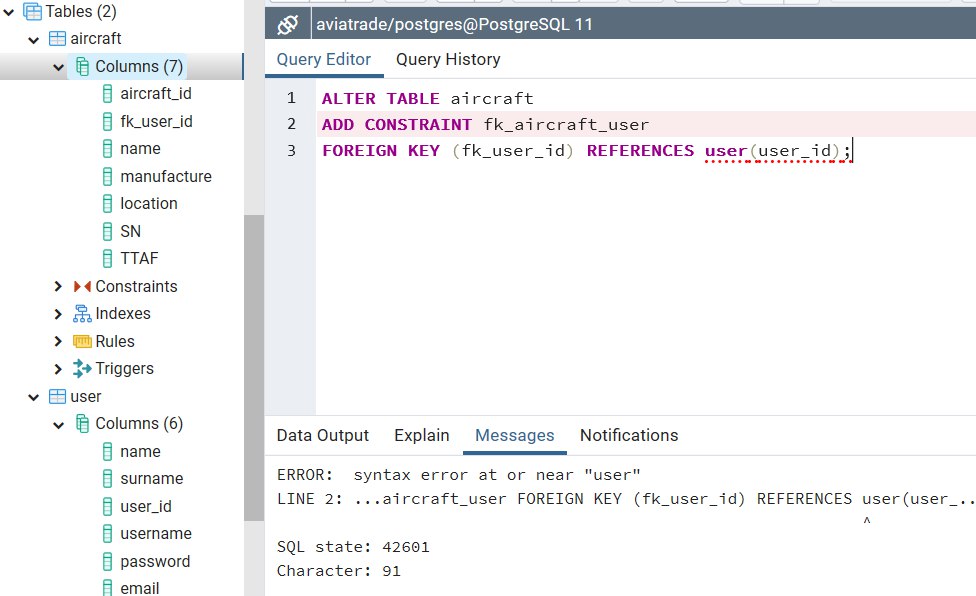Viewport: 976px width, 596px height.
Task: Click the surname column icon
Action: point(107,479)
